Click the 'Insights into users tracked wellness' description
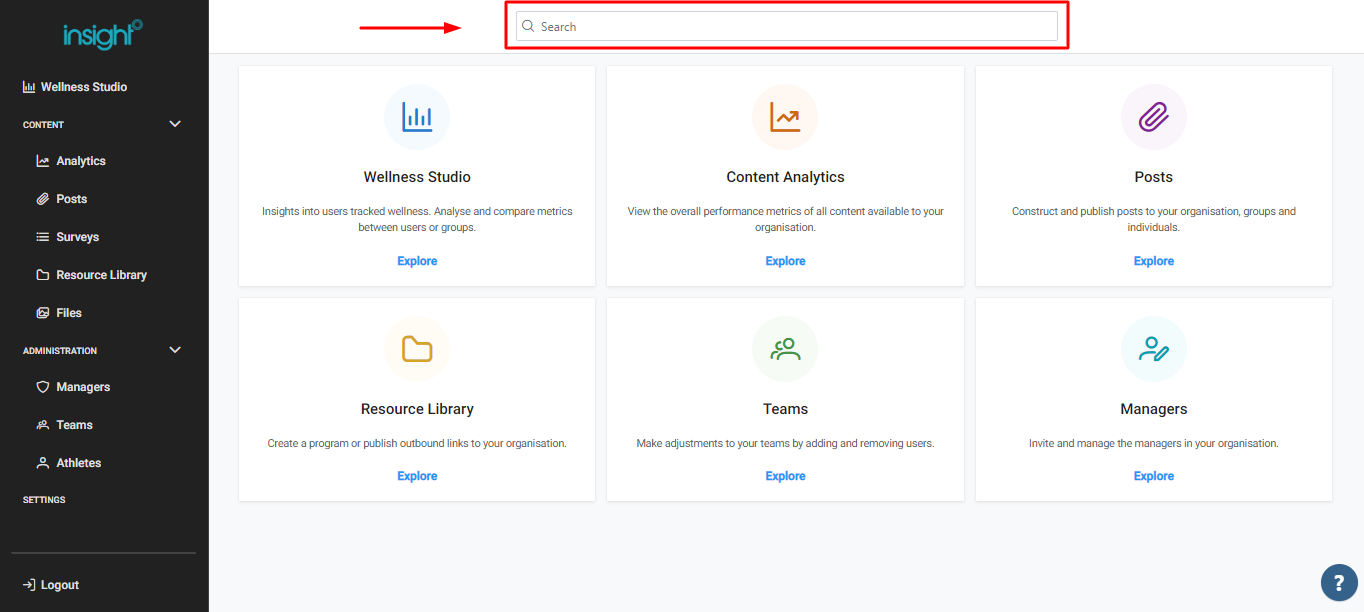The width and height of the screenshot is (1364, 612). tap(417, 219)
